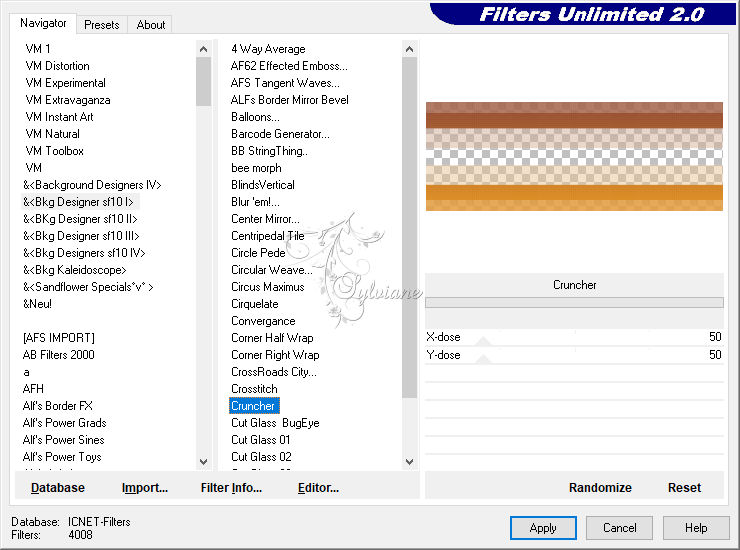Viewport: 740px width, 550px height.
Task: Choose the Crosstitch filter
Action: (254, 389)
